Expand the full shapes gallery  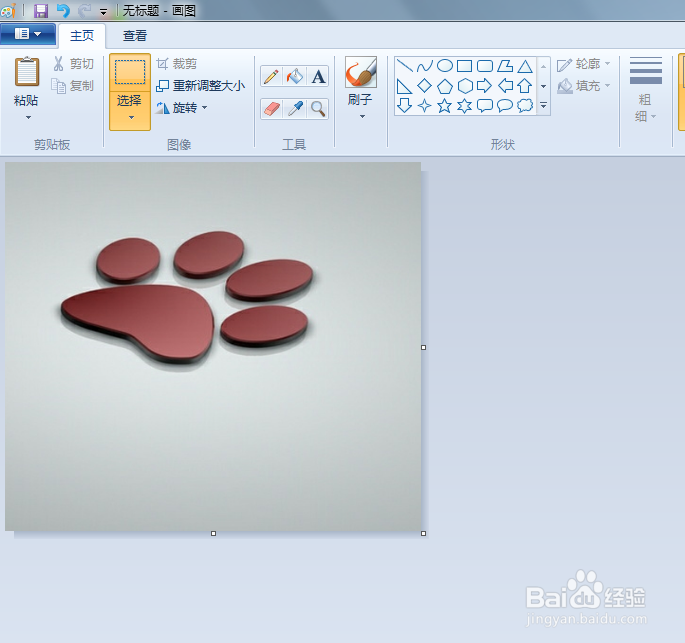point(543,106)
